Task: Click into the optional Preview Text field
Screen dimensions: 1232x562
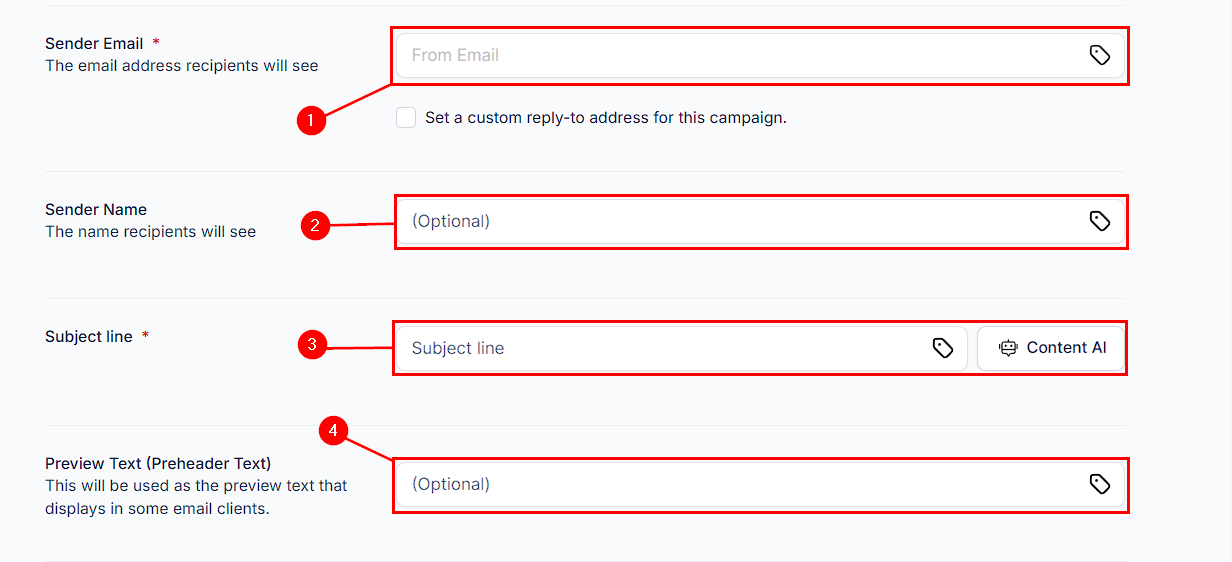Action: [760, 484]
